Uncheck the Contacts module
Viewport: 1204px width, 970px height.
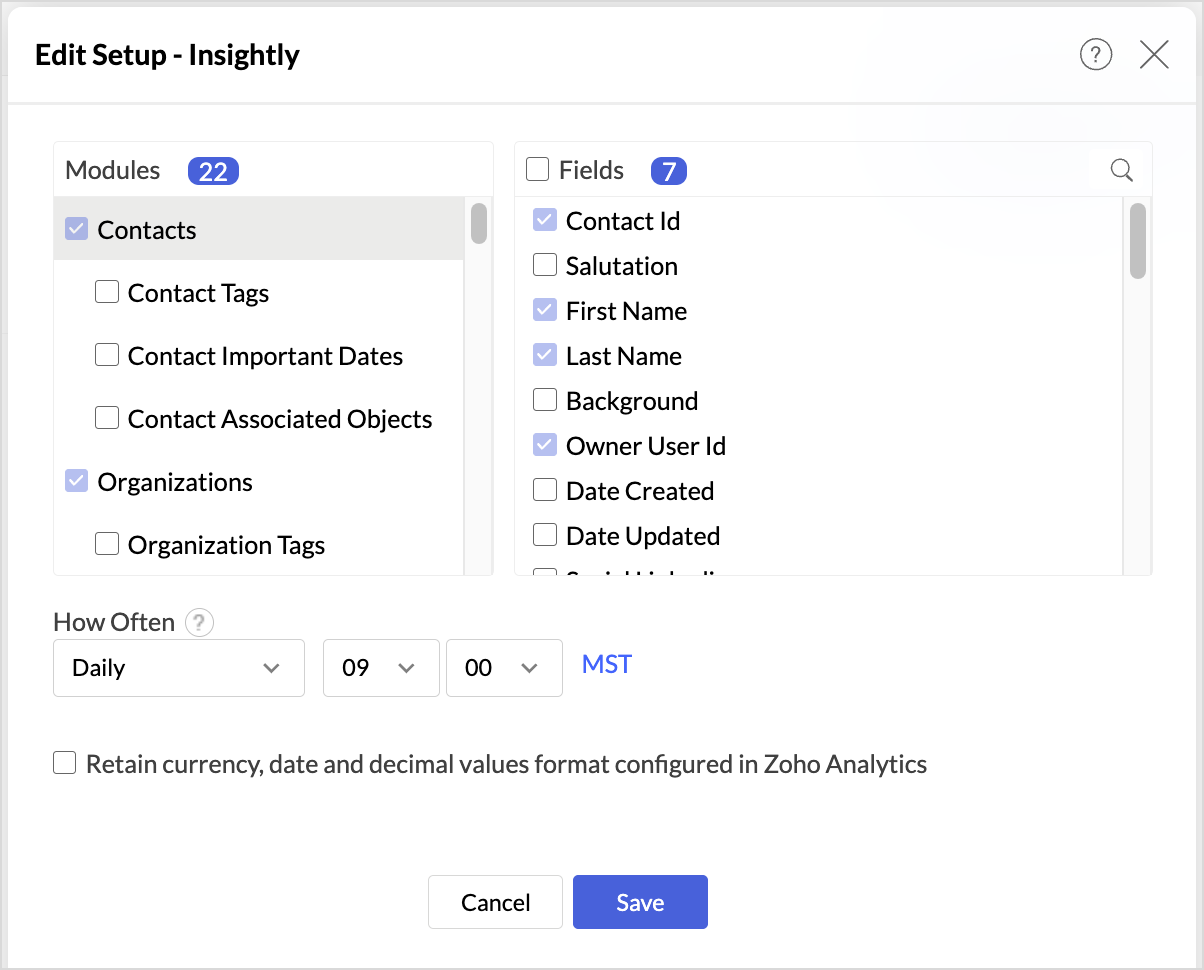coord(76,230)
